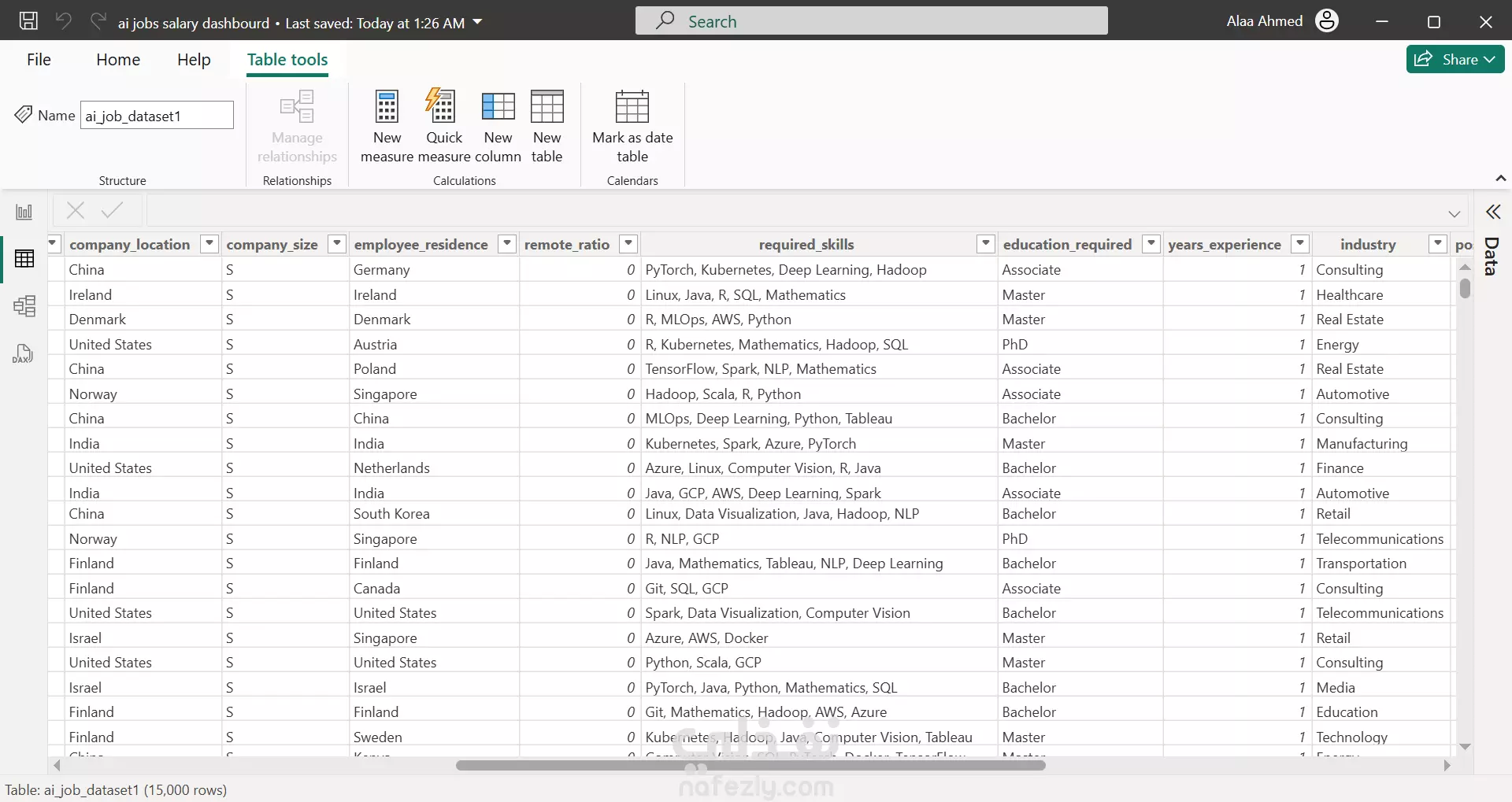Select the company_location column header
Screen dimensions: 1512x802
(130, 244)
